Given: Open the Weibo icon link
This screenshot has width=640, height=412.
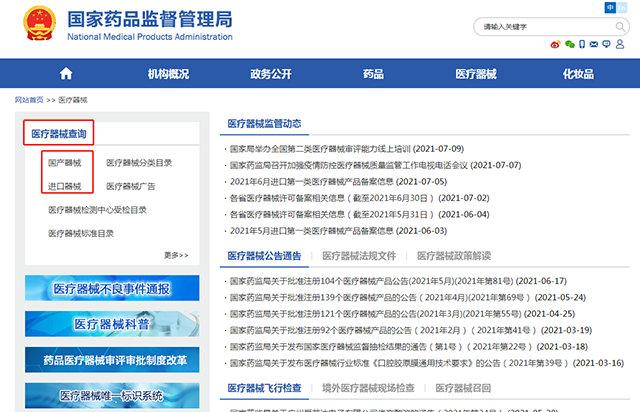Looking at the screenshot, I should click(555, 44).
